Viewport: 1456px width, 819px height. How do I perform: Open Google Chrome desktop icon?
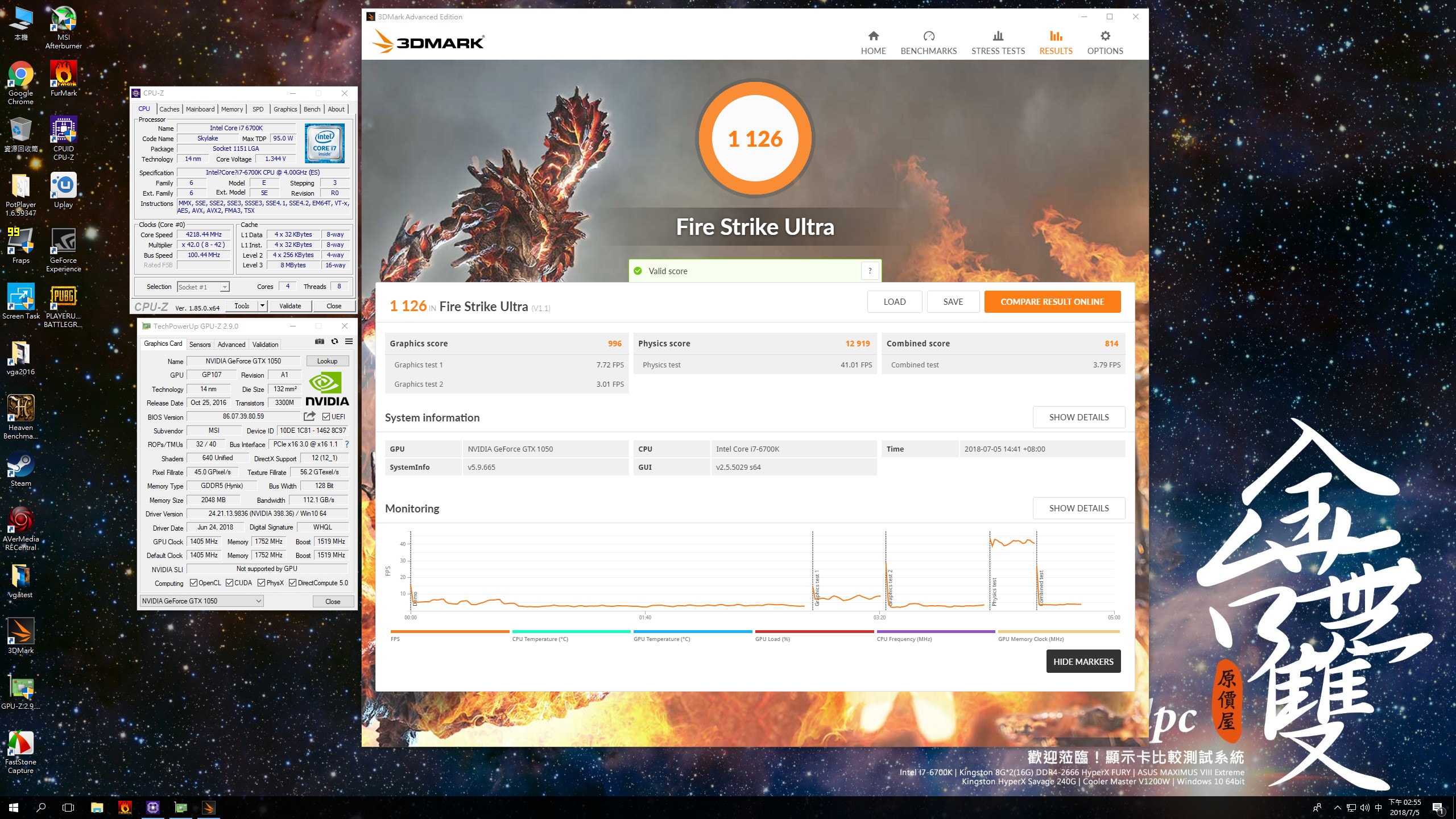pyautogui.click(x=21, y=83)
